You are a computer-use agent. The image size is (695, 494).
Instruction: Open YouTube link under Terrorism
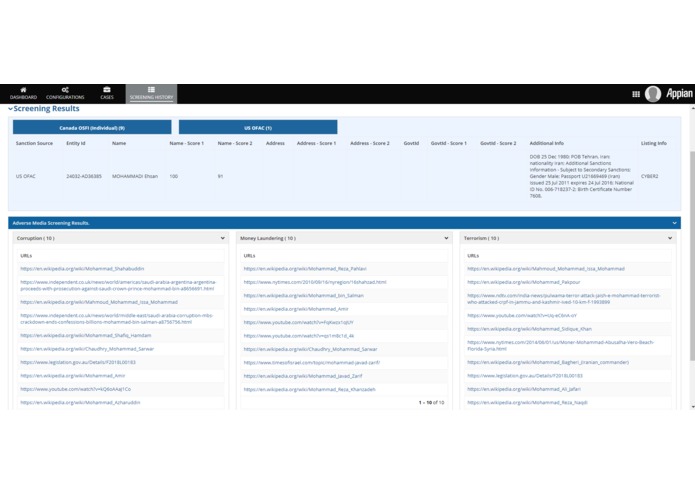click(x=522, y=315)
